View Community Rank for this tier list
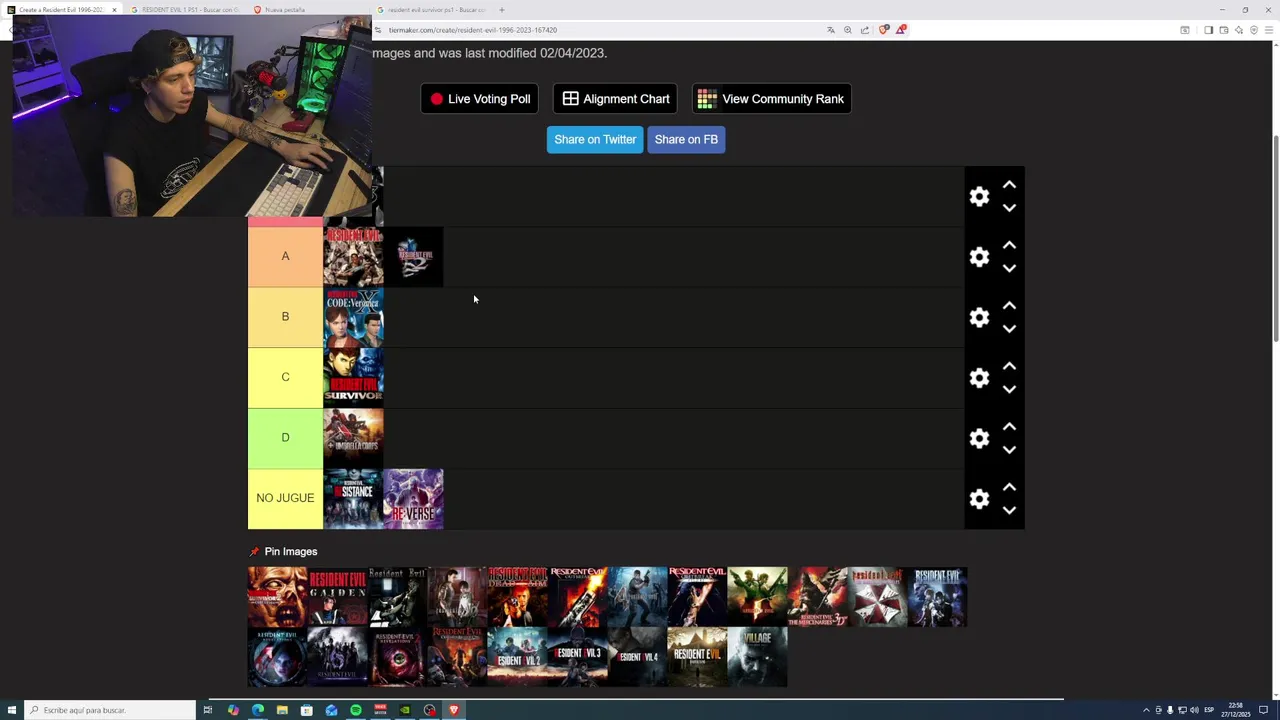 771,99
